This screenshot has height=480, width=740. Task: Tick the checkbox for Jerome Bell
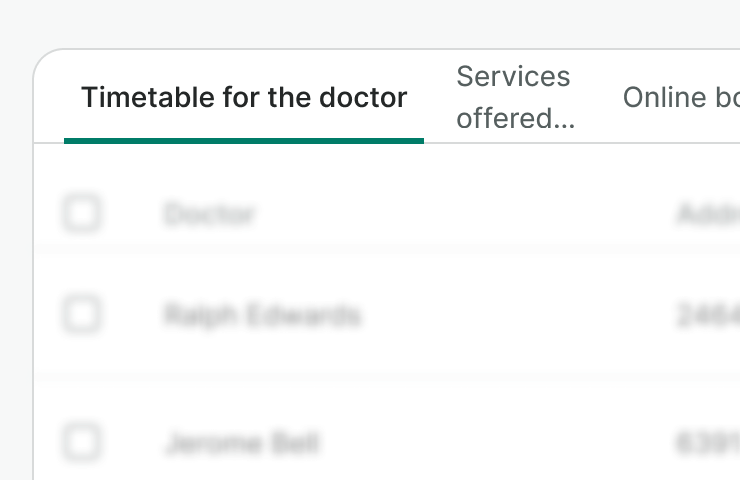[x=82, y=441]
